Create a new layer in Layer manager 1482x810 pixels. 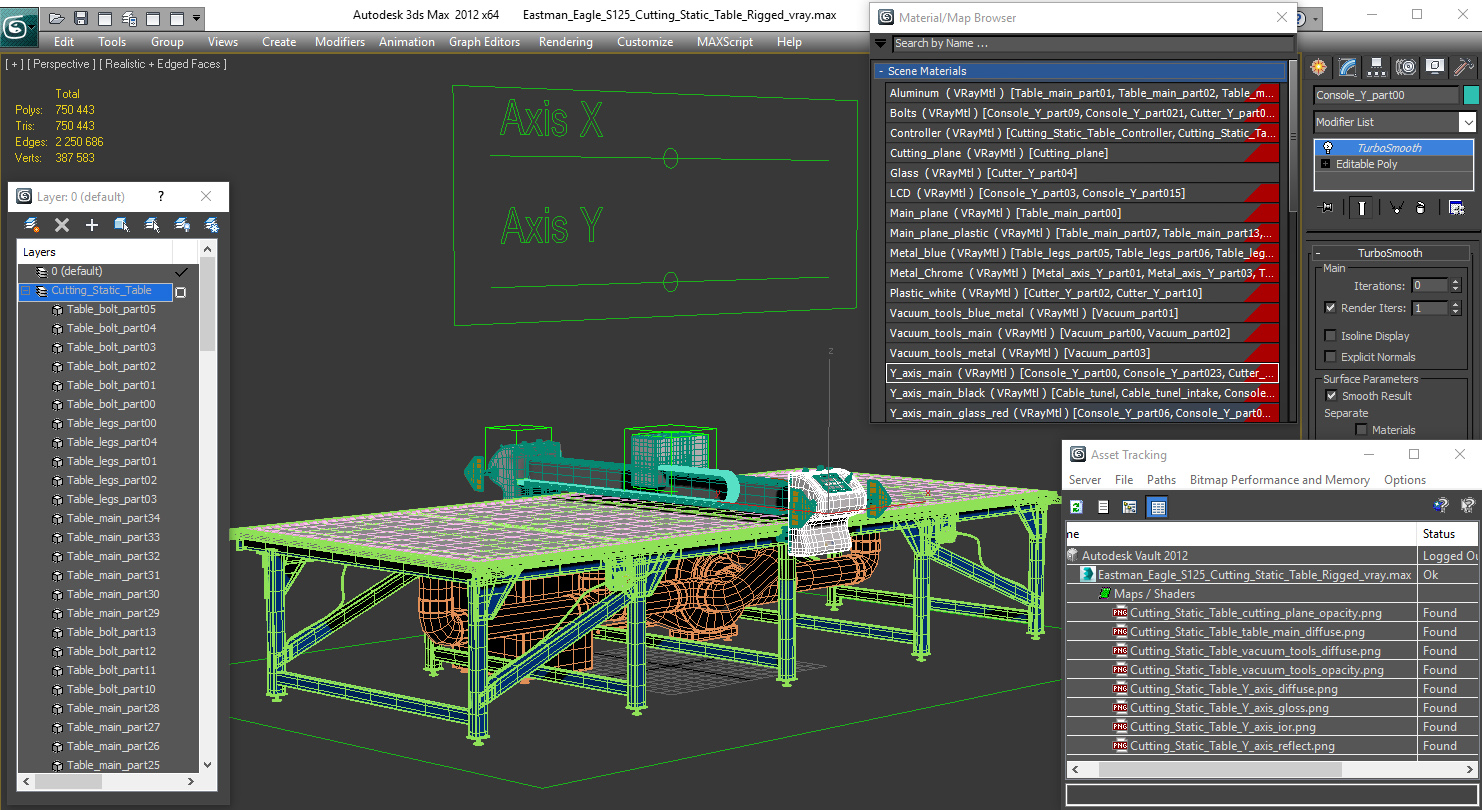pyautogui.click(x=32, y=225)
